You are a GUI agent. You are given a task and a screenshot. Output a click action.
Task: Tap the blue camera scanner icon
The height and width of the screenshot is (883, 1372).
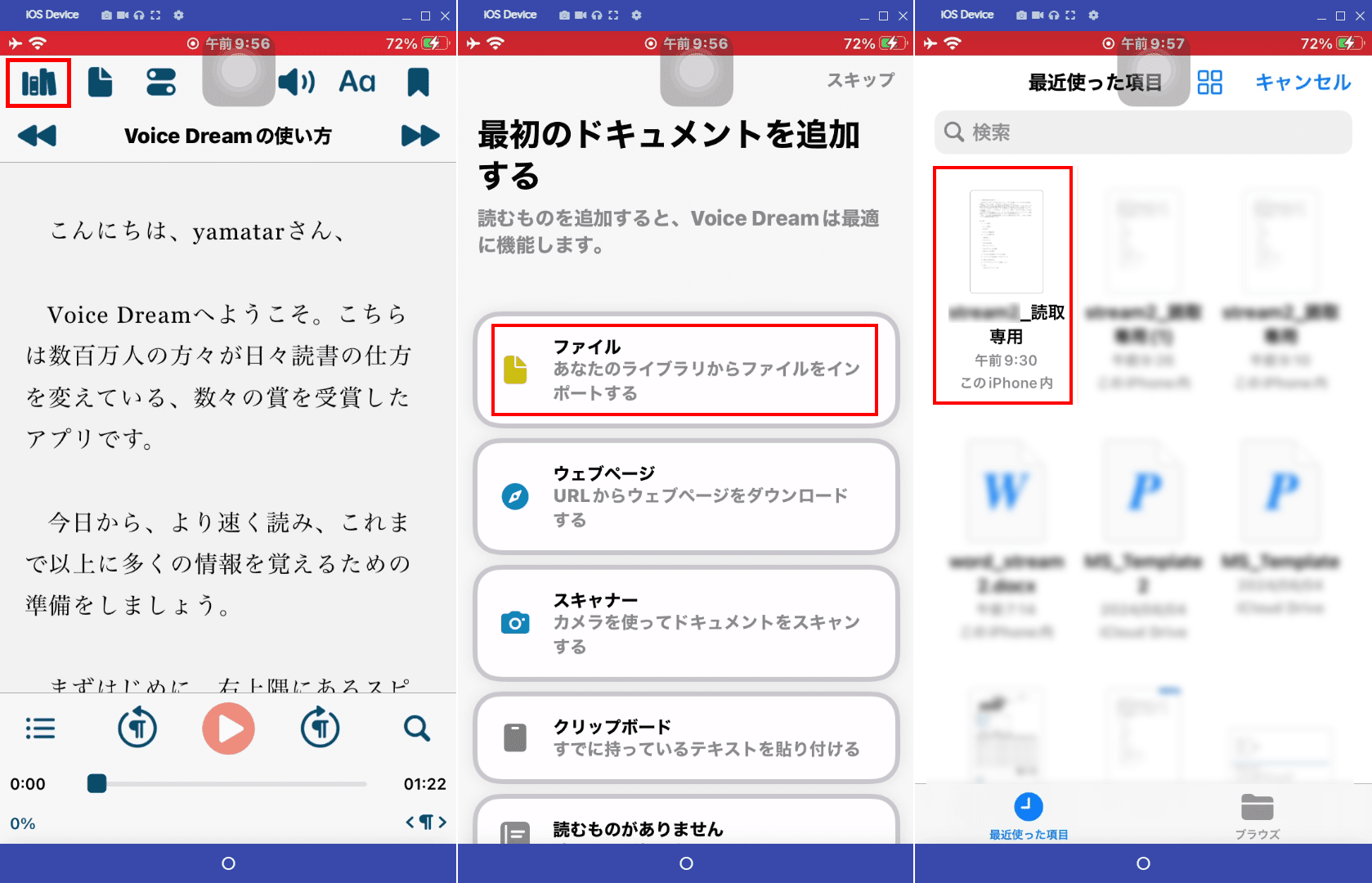point(515,623)
